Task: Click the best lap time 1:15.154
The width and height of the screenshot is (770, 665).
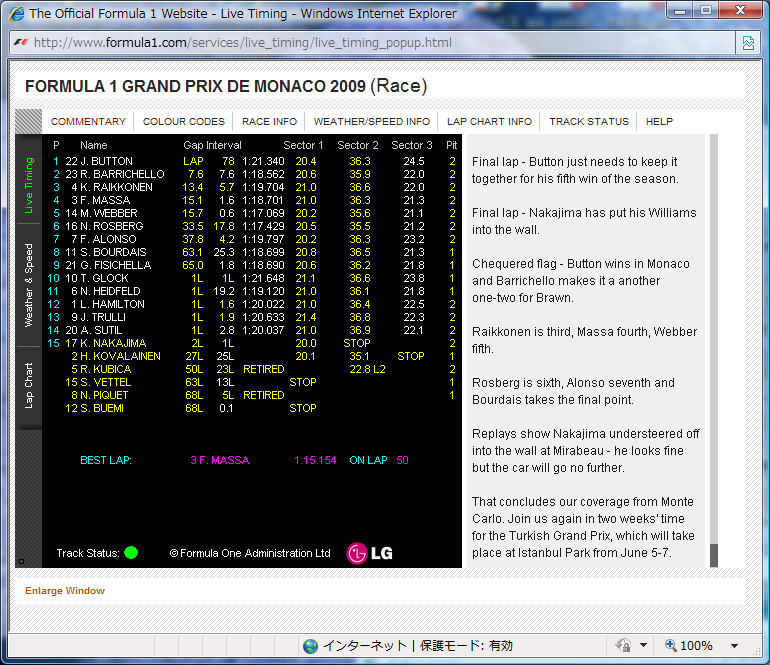Action: 315,460
